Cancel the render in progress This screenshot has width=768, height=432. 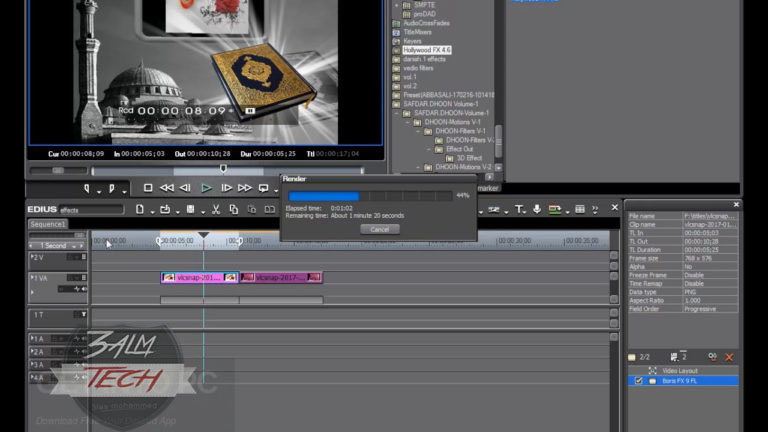pos(380,229)
